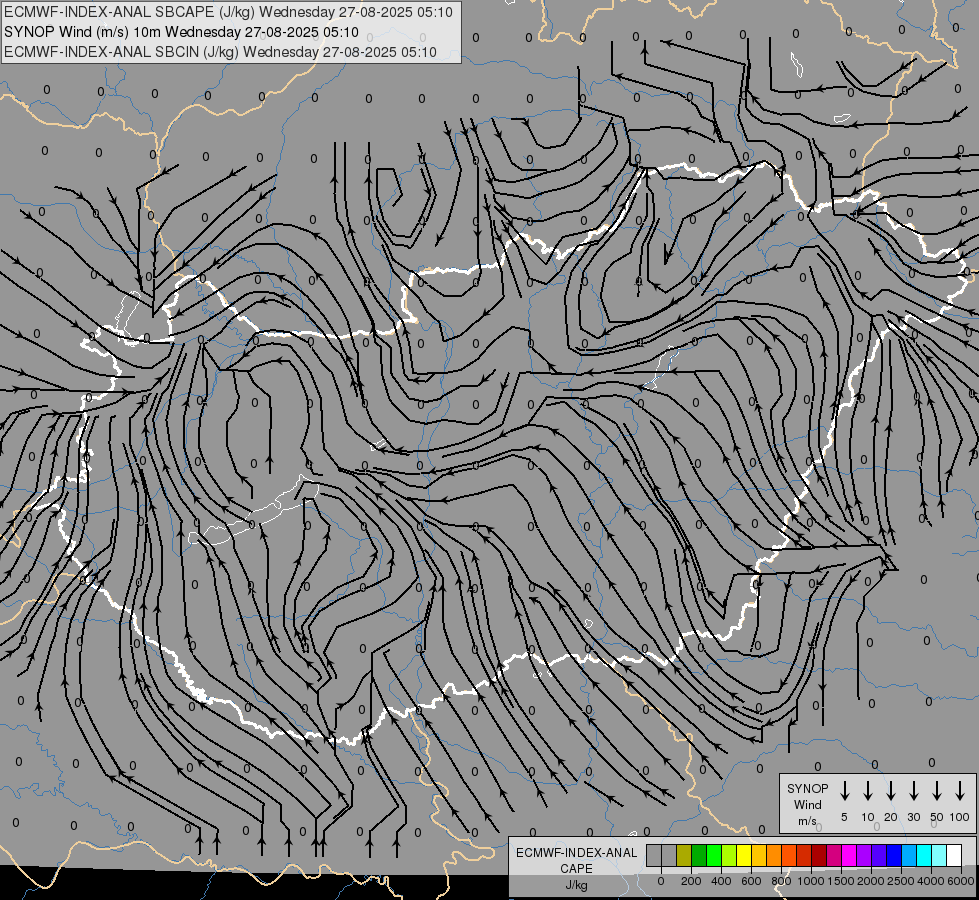The height and width of the screenshot is (900, 979).
Task: Click 'ECMWF-INDEX-ANAL' in the CAPE legend
Action: click(576, 853)
